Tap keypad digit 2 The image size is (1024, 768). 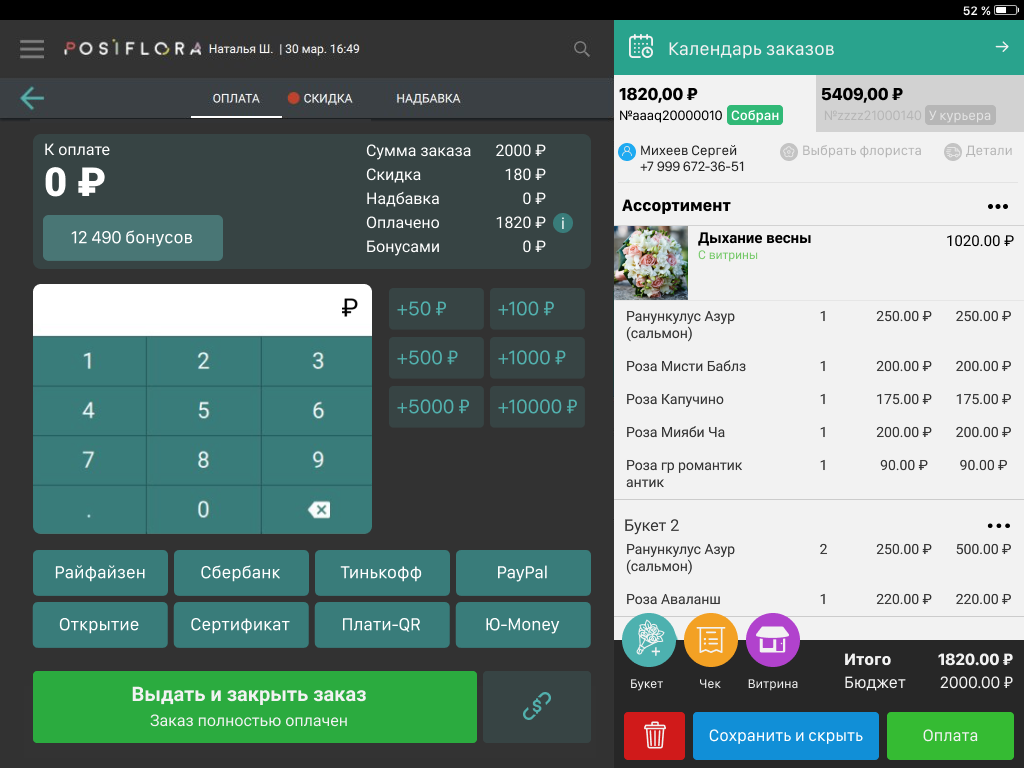click(204, 361)
